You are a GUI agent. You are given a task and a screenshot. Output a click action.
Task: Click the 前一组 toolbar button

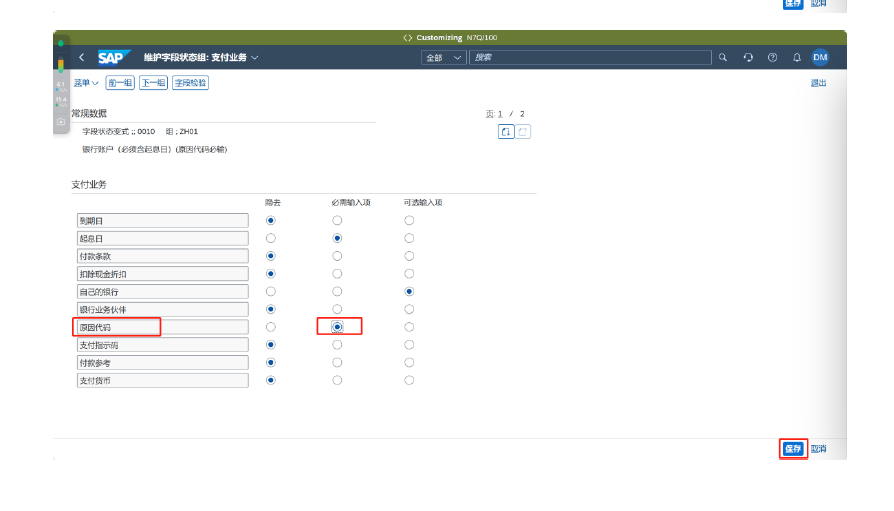pos(120,83)
